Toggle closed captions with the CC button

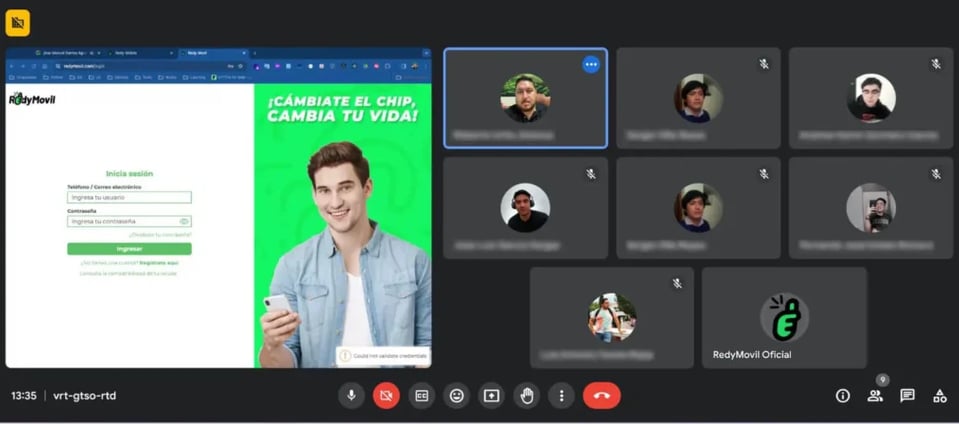coord(421,396)
